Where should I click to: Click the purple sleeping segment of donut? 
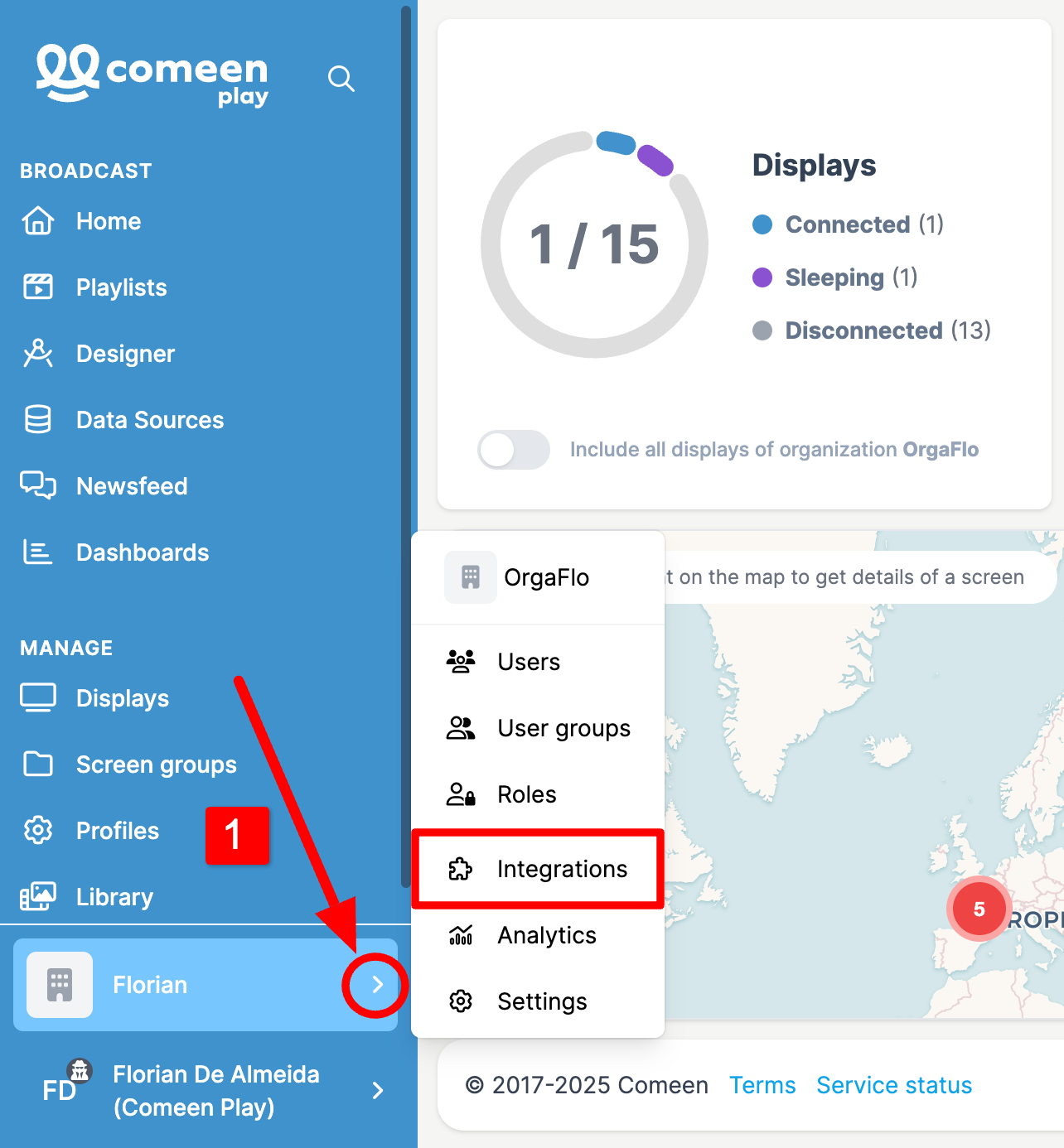click(655, 160)
